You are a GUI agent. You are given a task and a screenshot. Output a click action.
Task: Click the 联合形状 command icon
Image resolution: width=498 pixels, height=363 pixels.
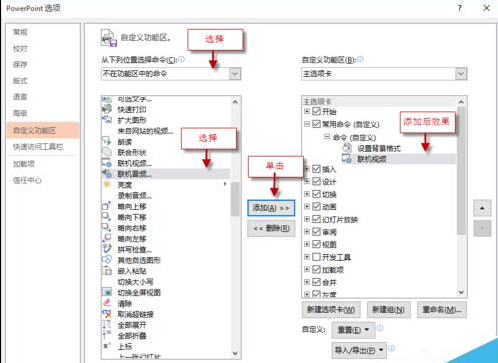click(x=107, y=152)
